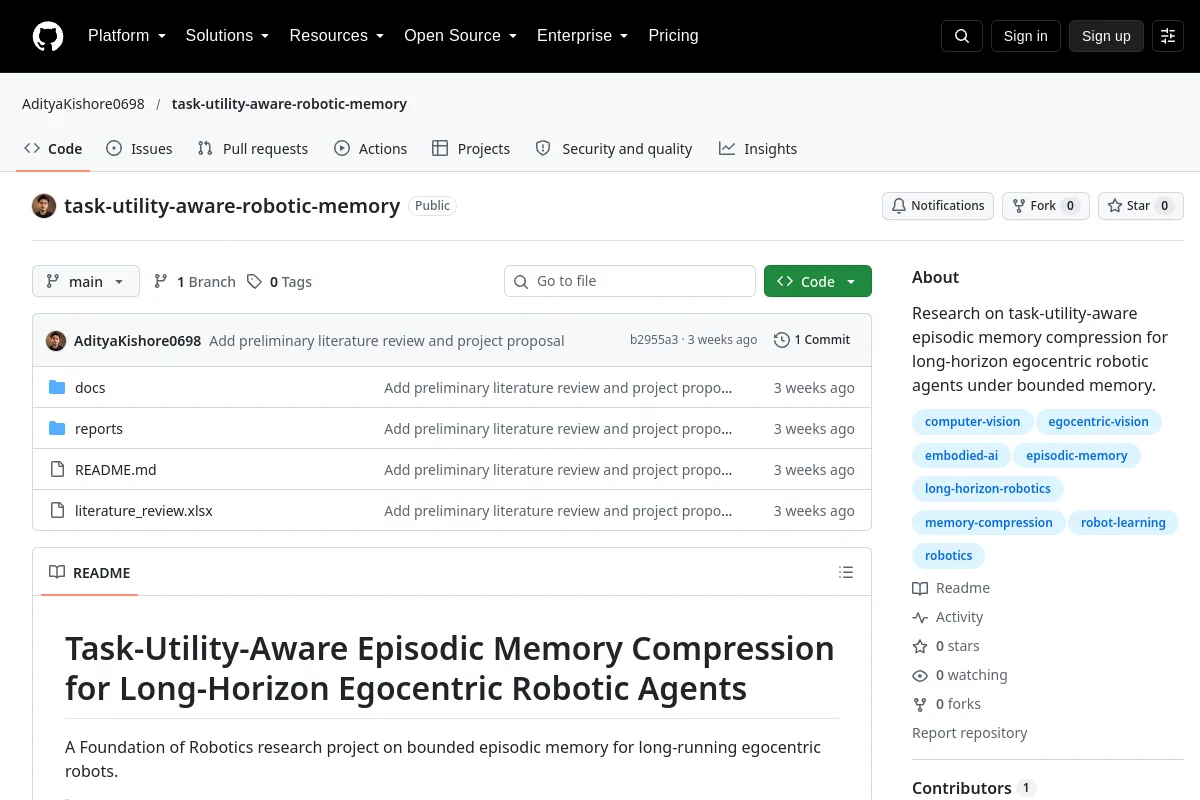Click the repository owner avatar near title
Viewport: 1200px width, 800px height.
click(44, 206)
